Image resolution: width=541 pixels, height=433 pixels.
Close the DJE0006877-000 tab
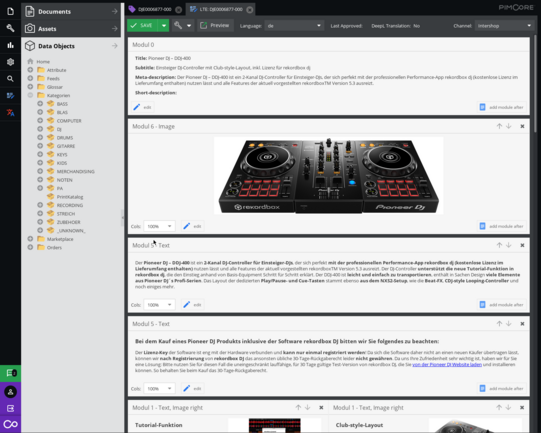178,9
